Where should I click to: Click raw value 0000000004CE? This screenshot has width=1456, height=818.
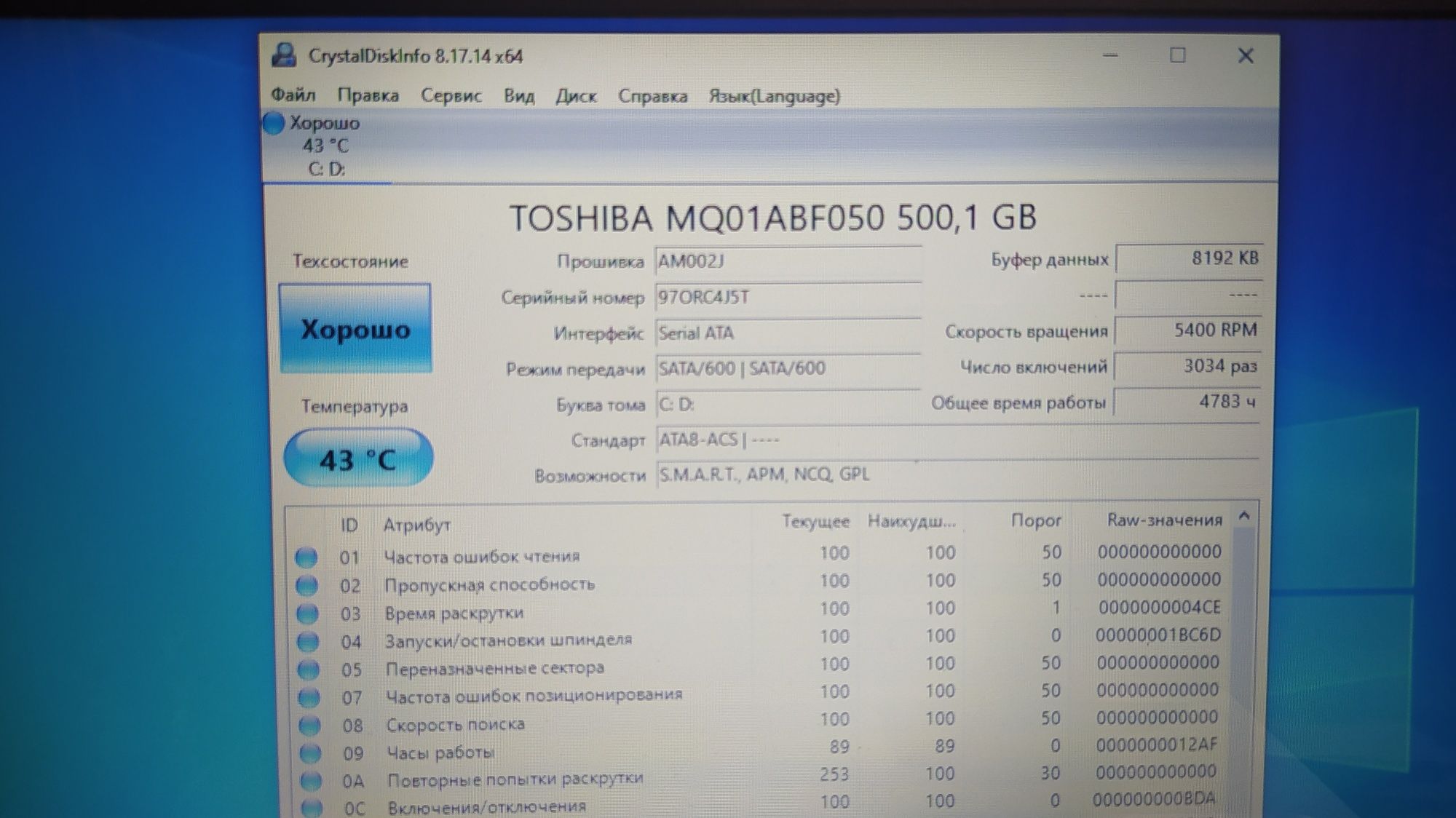[x=1159, y=607]
